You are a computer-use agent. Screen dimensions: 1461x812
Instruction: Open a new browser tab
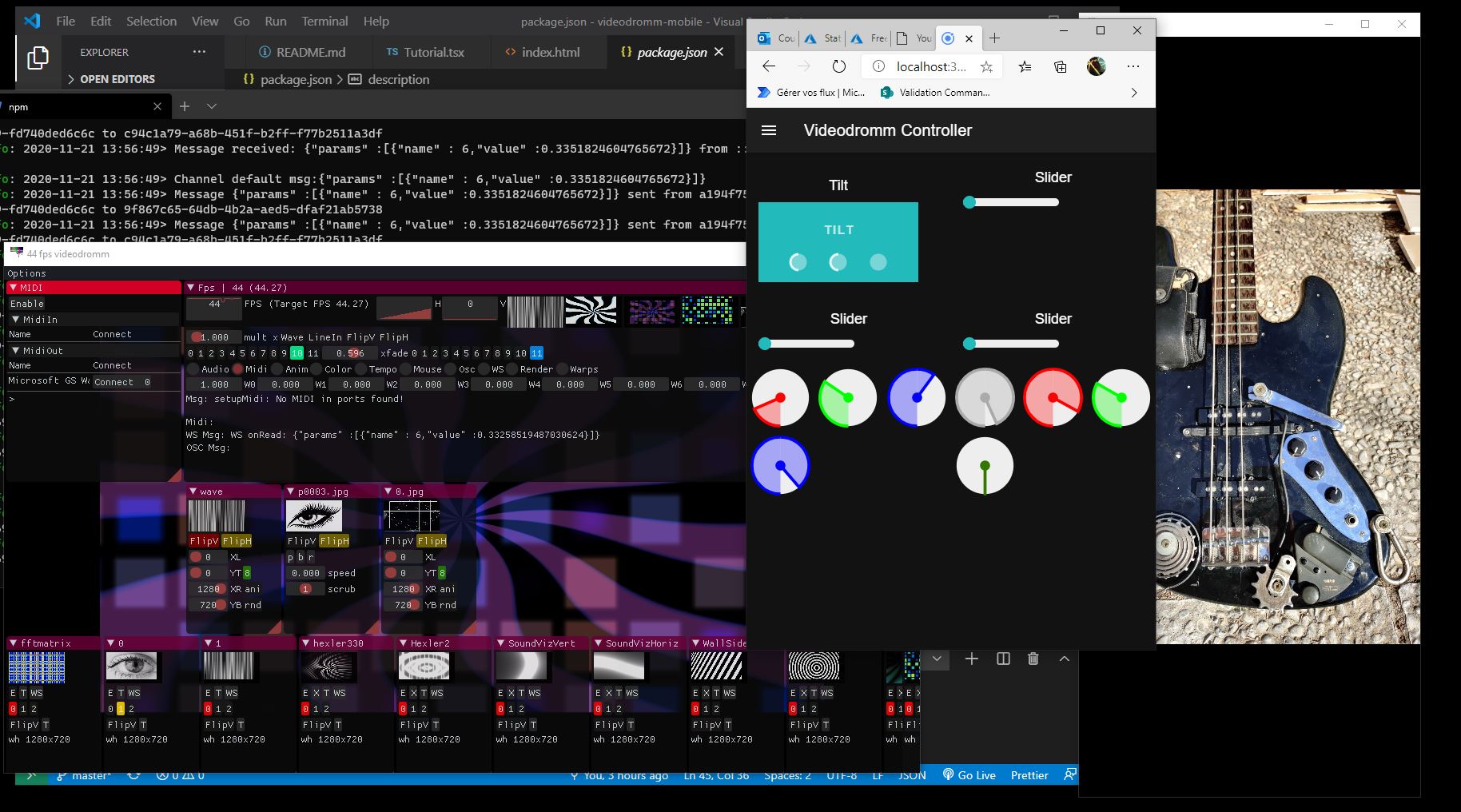994,38
